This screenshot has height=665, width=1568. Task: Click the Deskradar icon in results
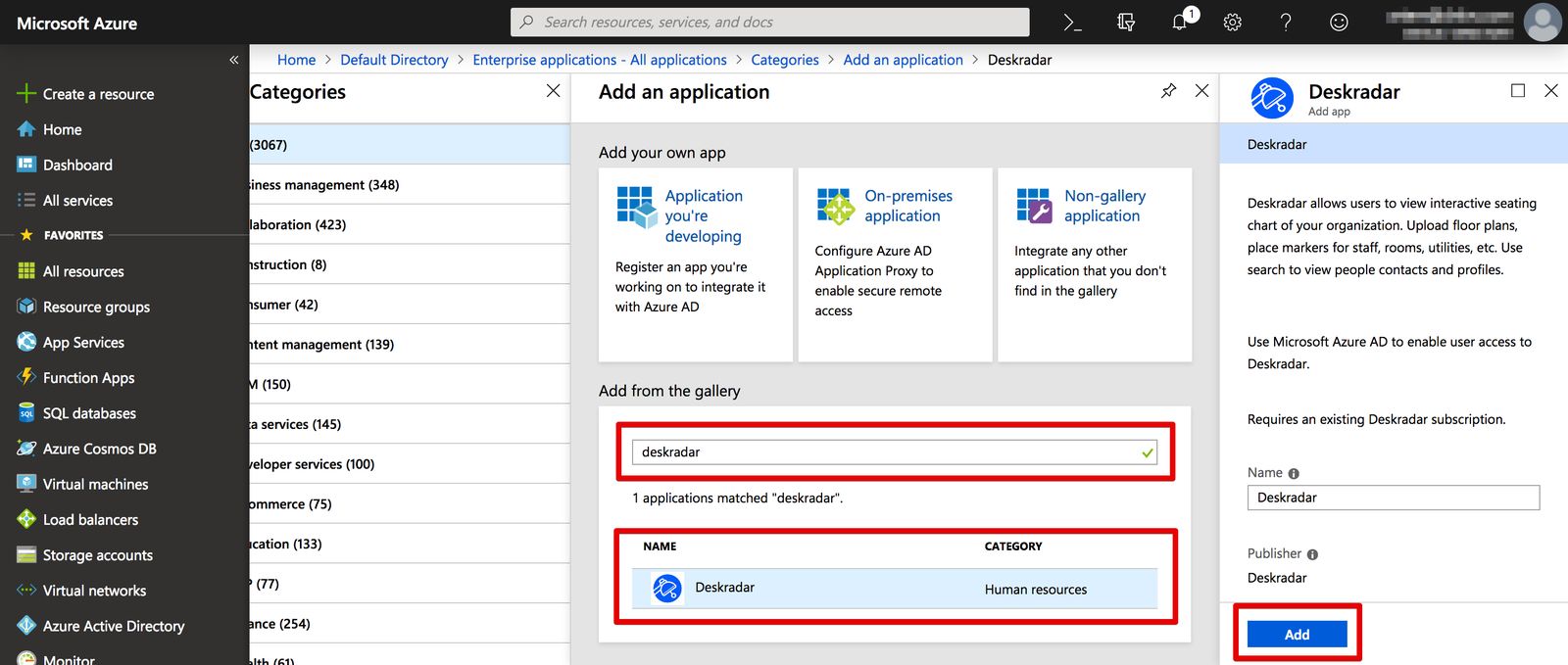[x=667, y=589]
